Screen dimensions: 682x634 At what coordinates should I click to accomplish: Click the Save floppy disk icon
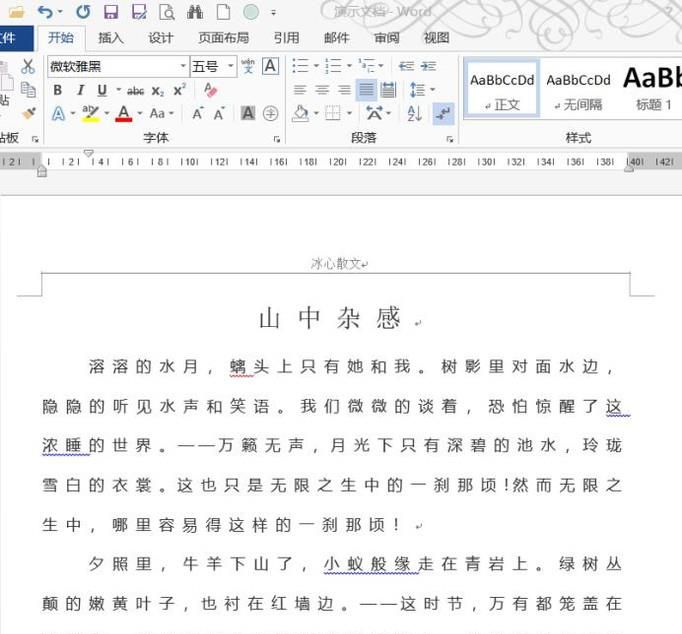(x=111, y=12)
